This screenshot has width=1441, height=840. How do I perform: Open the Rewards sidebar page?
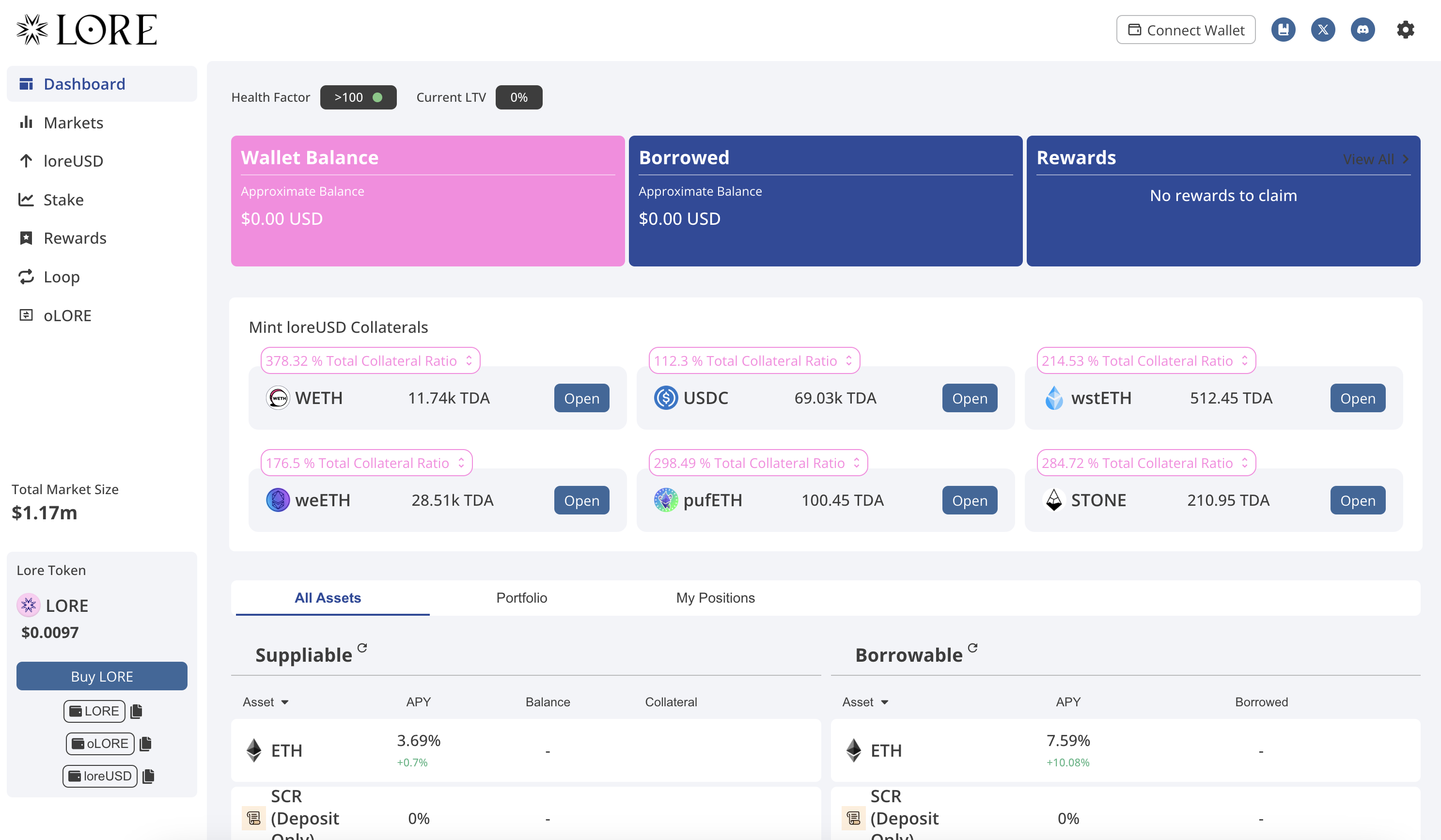click(102, 238)
